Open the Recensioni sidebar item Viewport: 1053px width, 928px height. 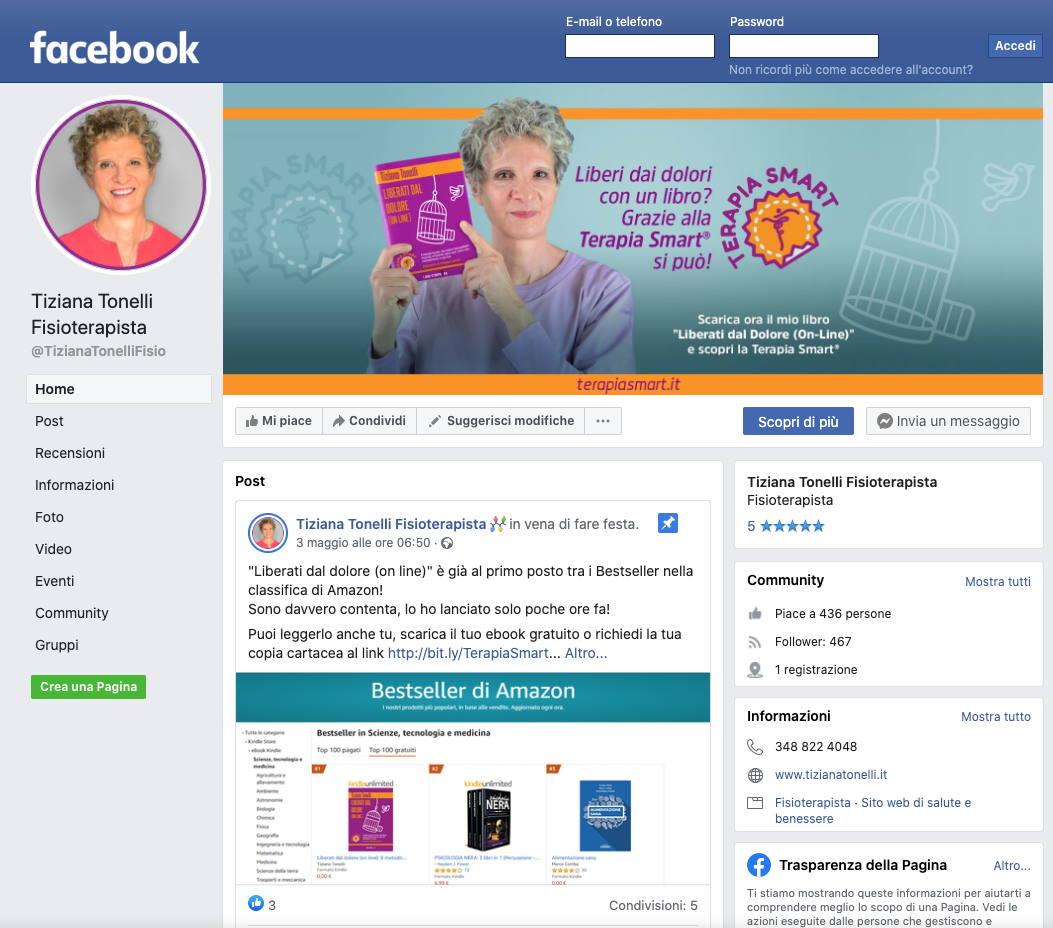(70, 453)
